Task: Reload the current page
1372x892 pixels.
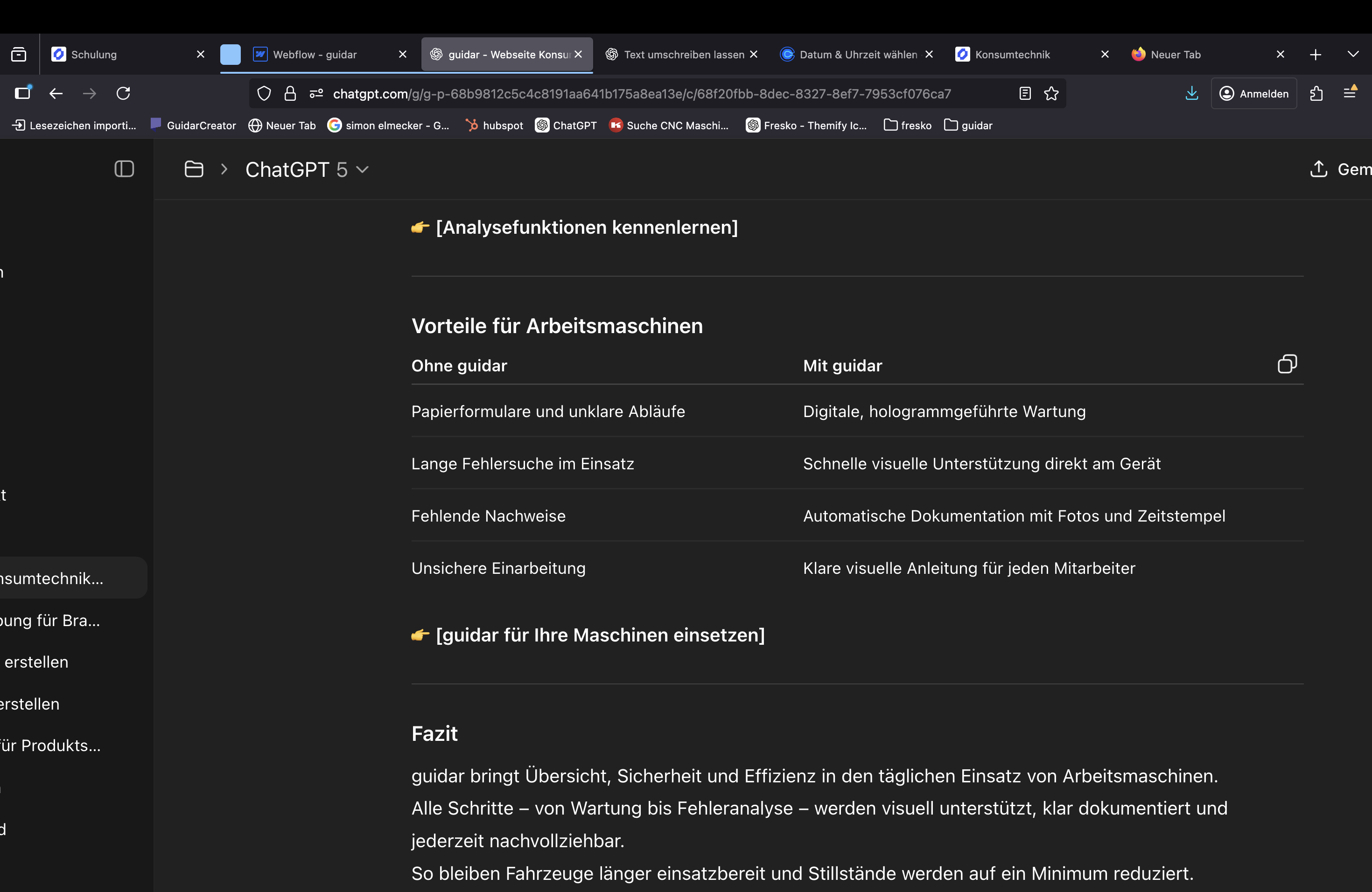Action: coord(123,93)
